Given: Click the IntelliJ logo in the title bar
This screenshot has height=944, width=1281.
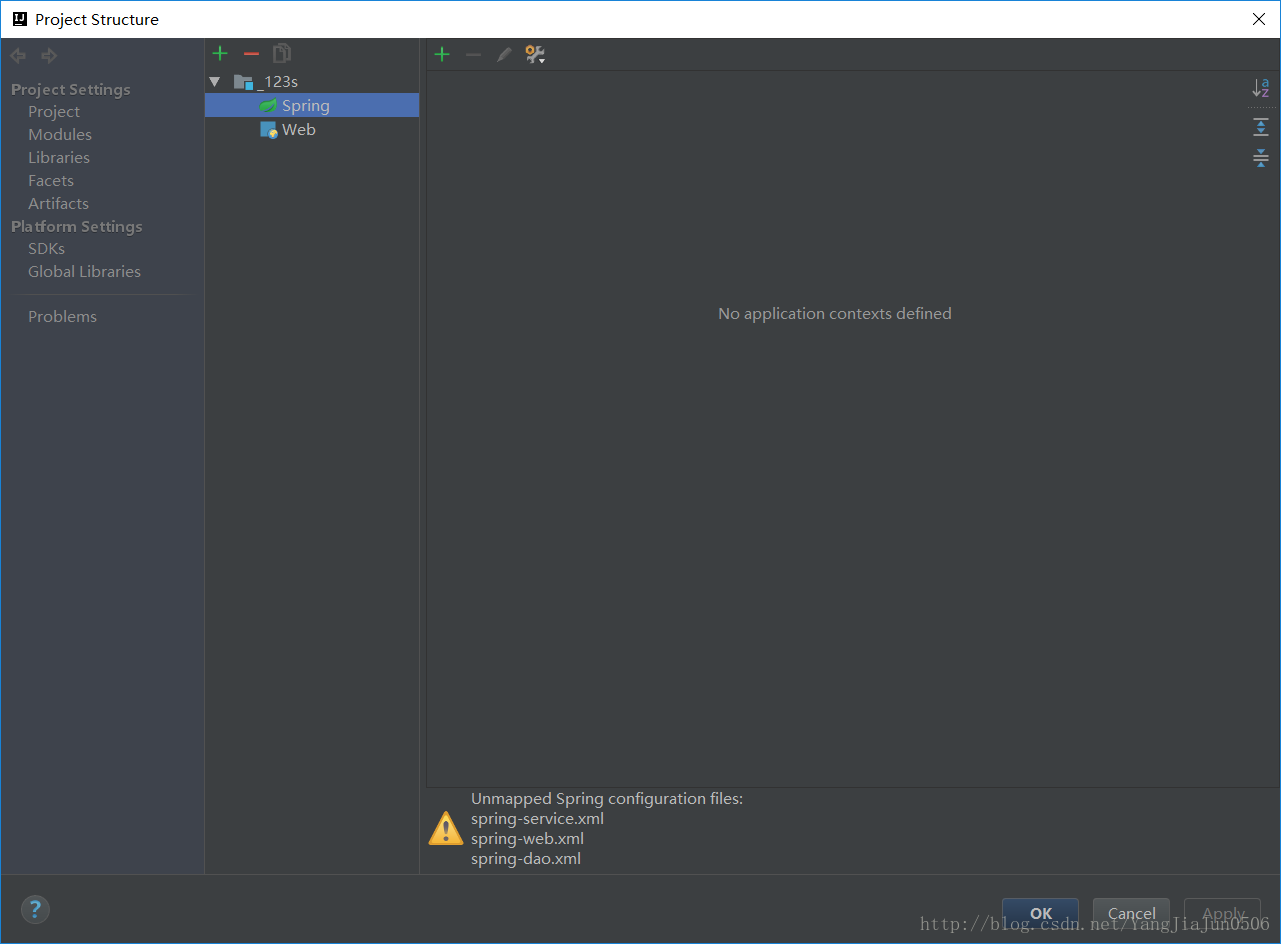Looking at the screenshot, I should [19, 19].
